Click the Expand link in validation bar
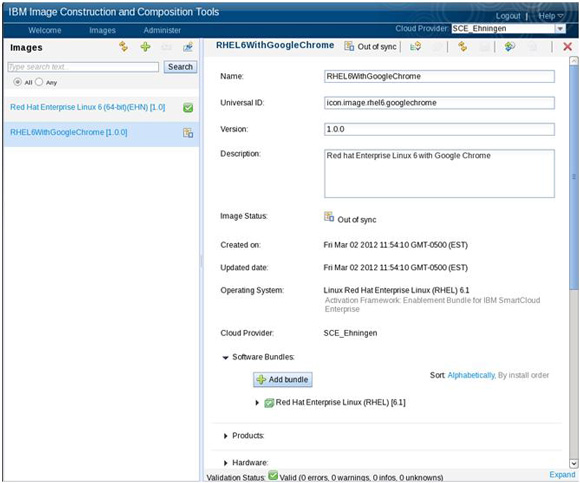 [x=562, y=474]
